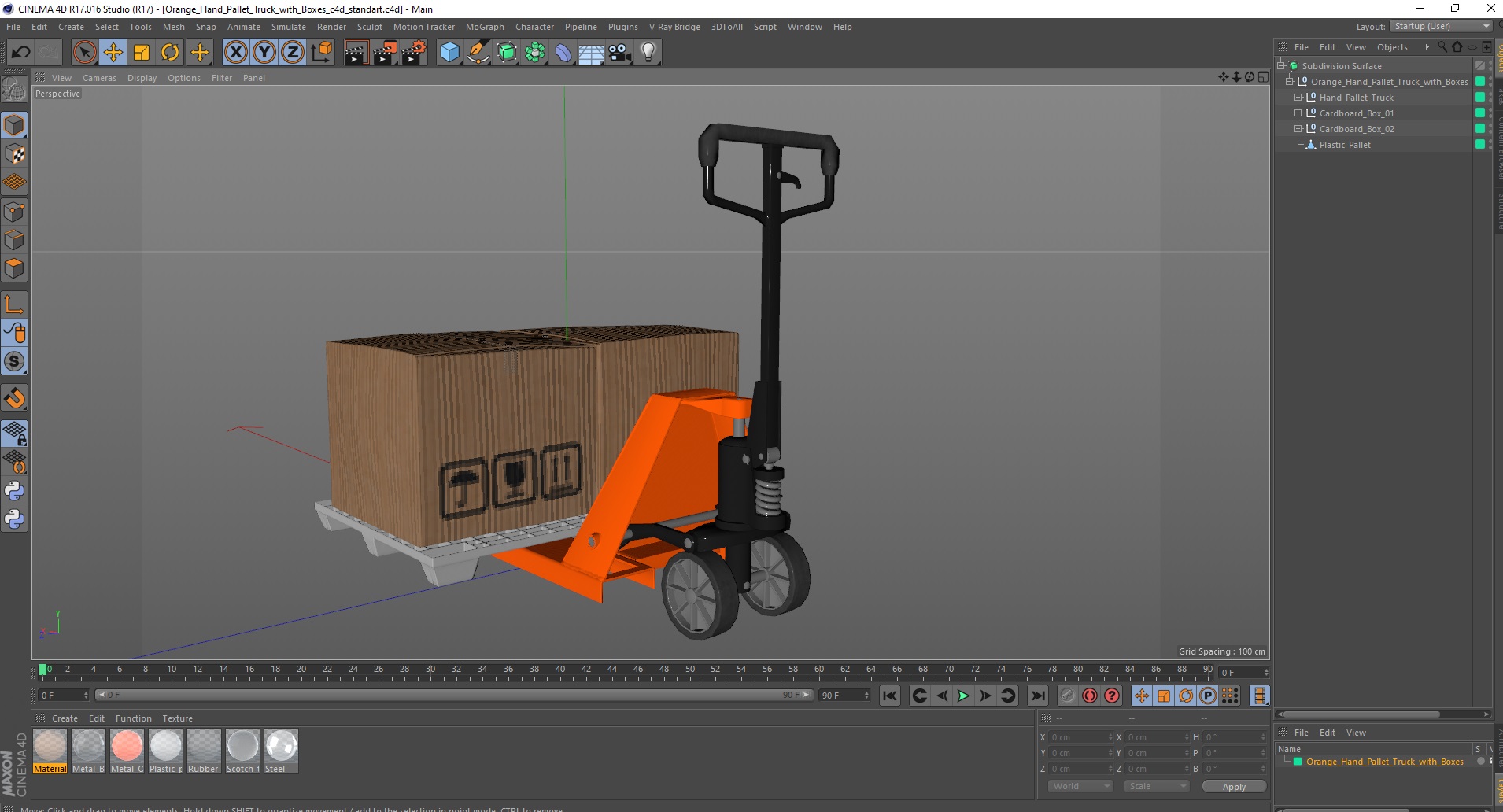Click the X position input field
The width and height of the screenshot is (1503, 812).
coord(1082,737)
